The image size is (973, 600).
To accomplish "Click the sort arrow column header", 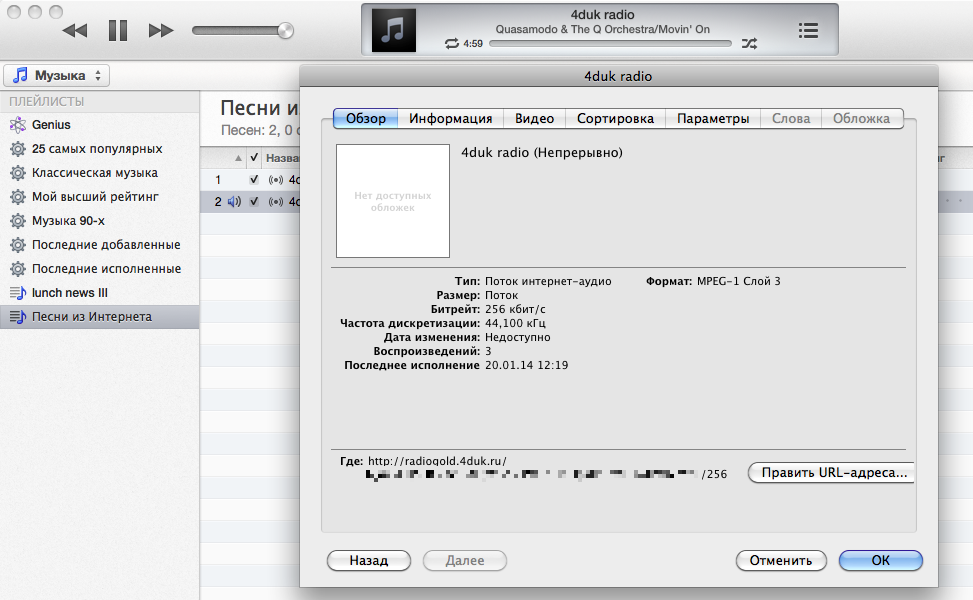I will pos(238,158).
